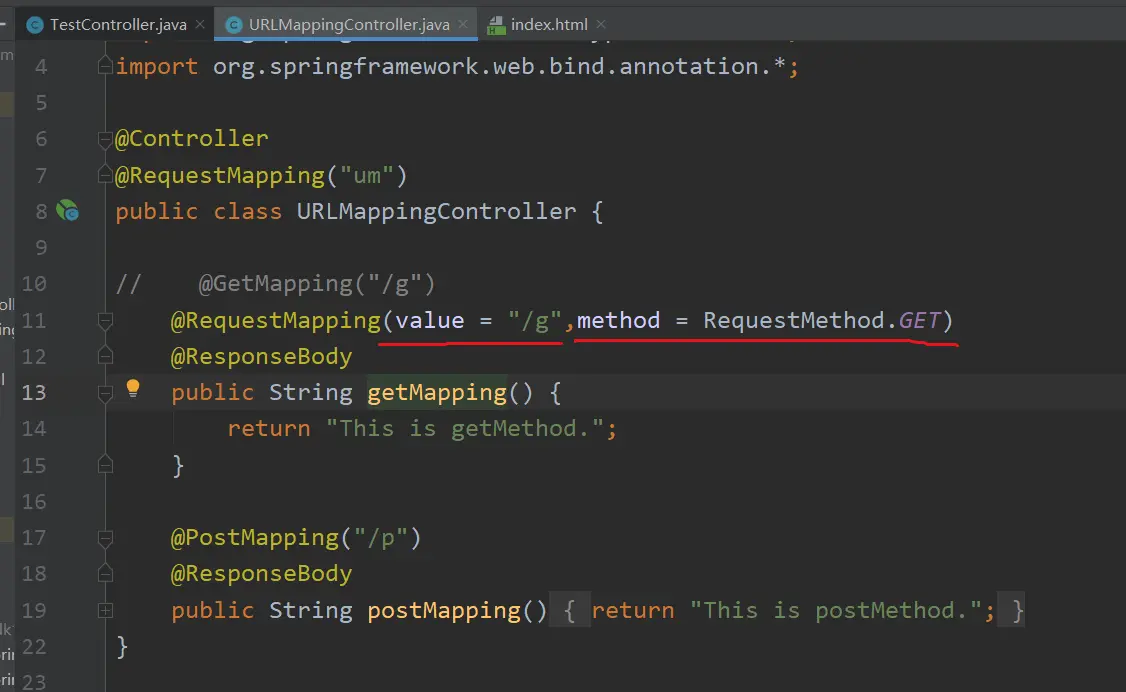Toggle fold marker beside @PostMapping on line 17
This screenshot has height=692, width=1126.
tap(105, 538)
